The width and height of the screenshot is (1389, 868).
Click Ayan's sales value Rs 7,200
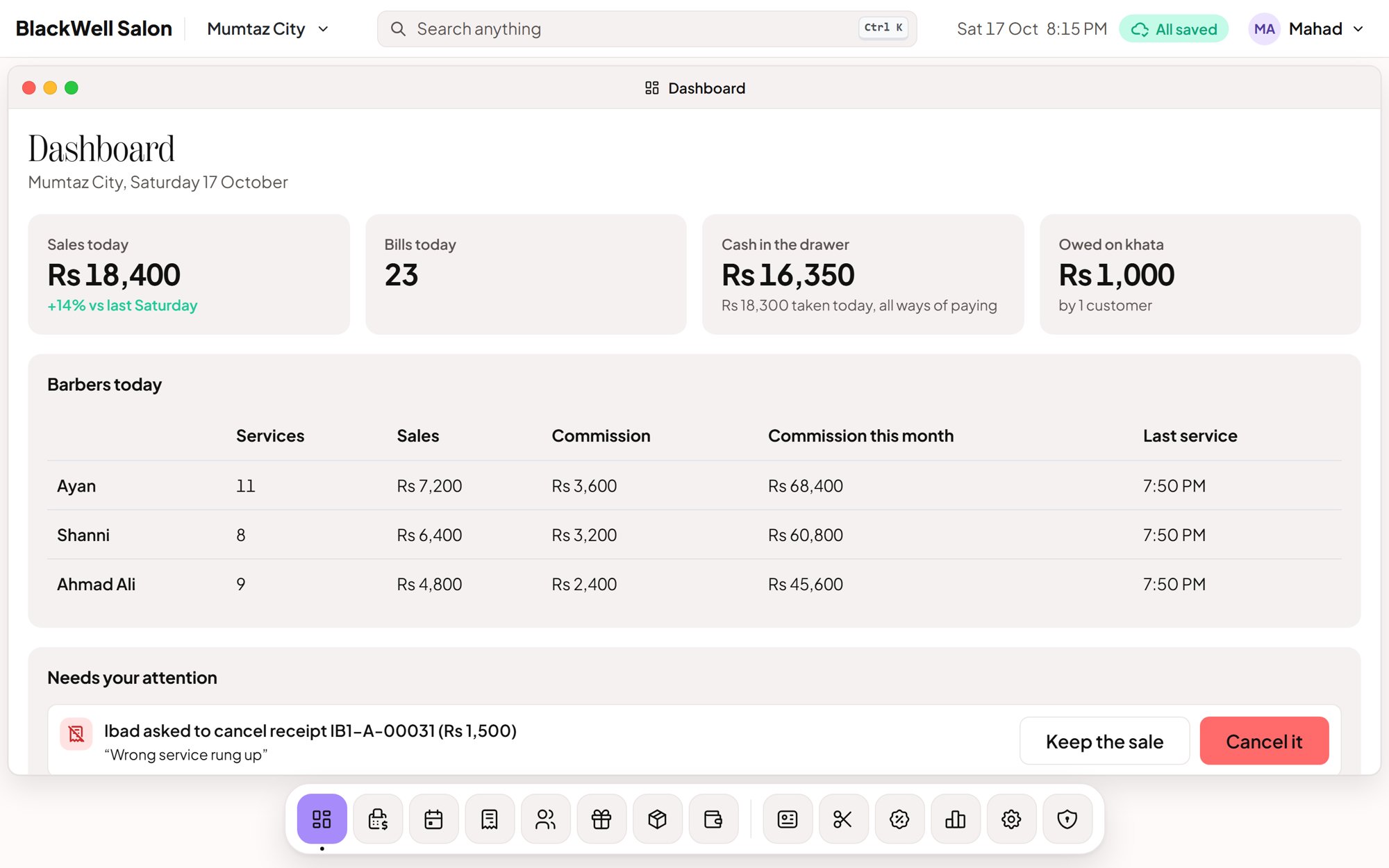[x=429, y=486]
